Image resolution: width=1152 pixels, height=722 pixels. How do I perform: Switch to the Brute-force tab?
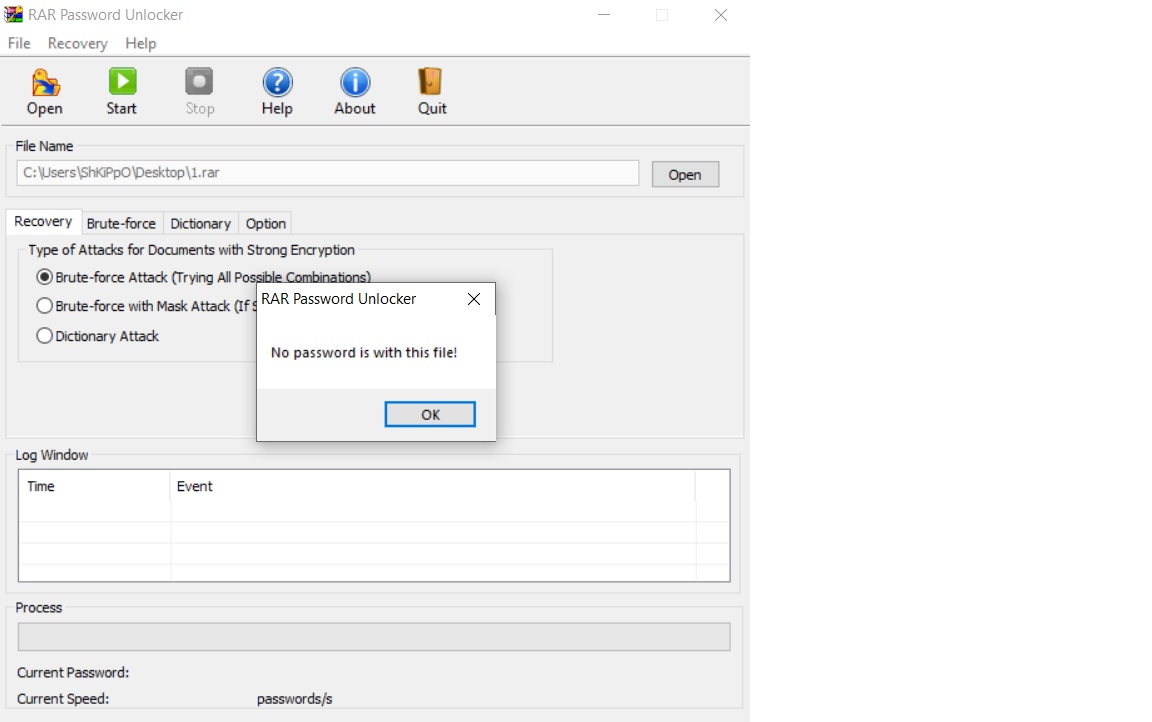tap(121, 223)
